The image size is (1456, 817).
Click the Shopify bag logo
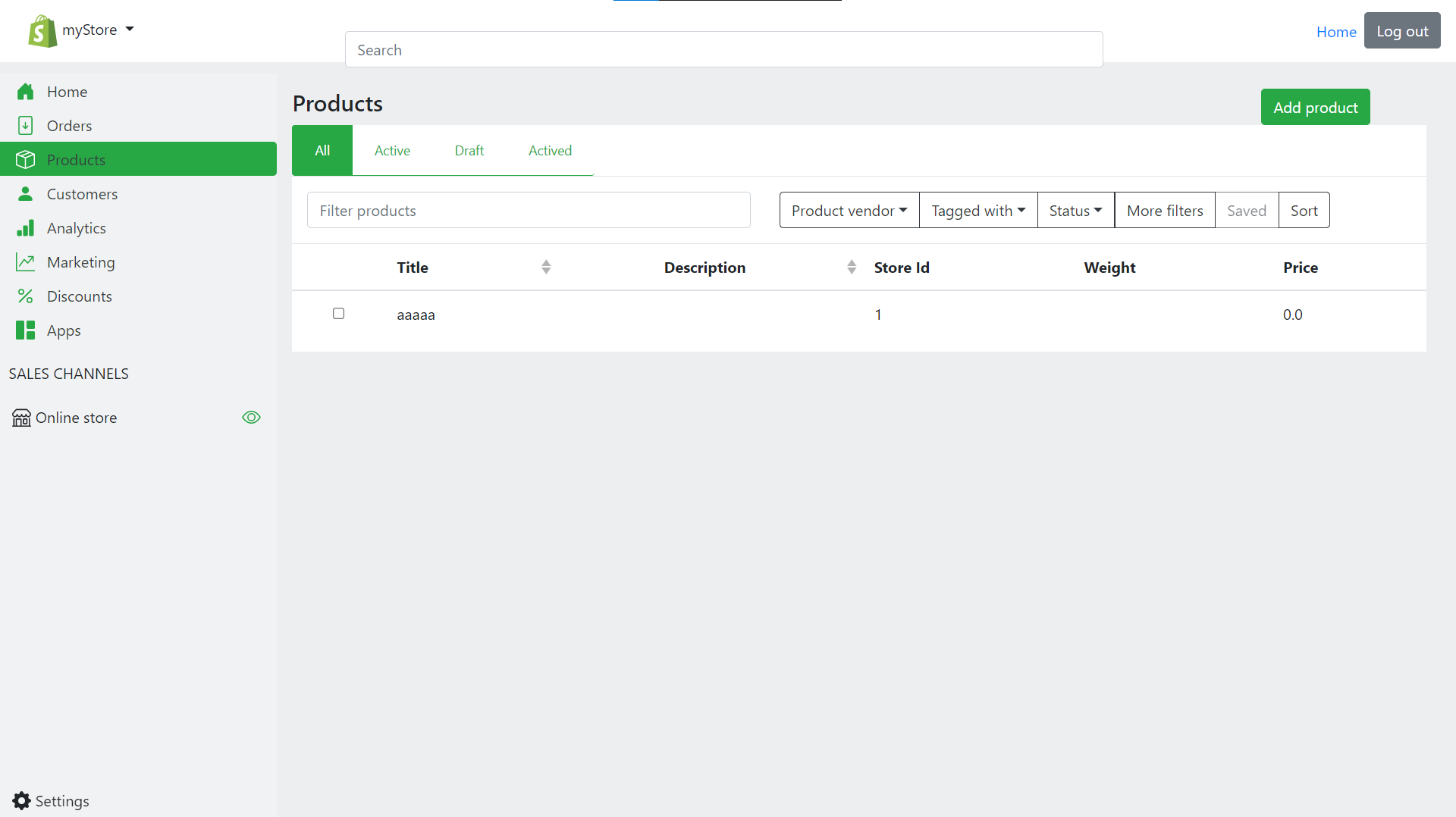click(42, 30)
